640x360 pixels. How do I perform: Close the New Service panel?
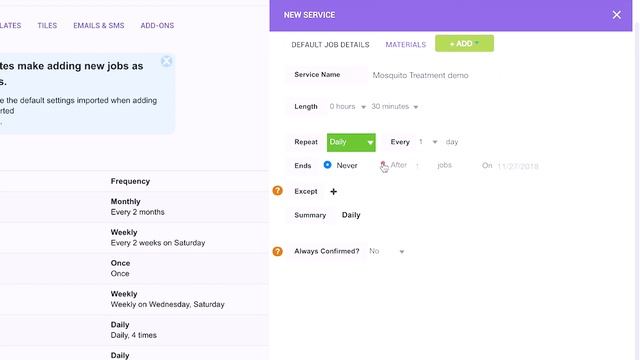pyautogui.click(x=616, y=15)
